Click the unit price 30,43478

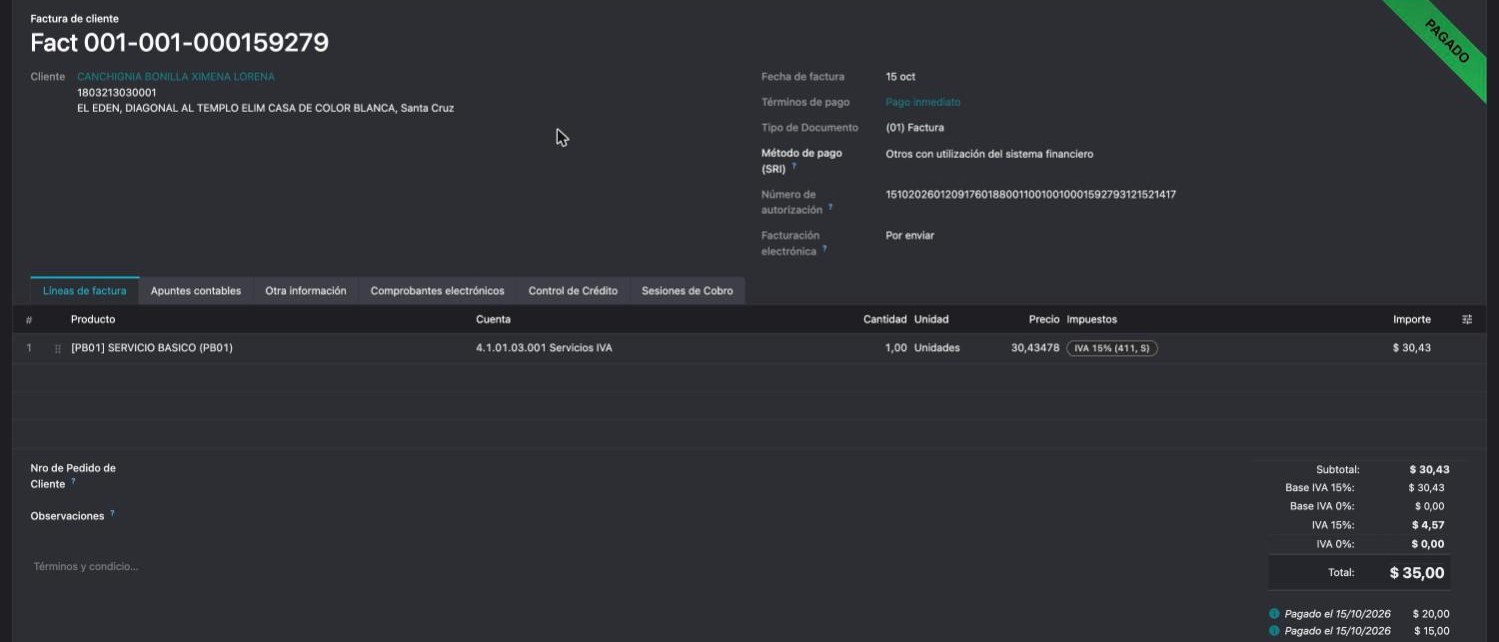[x=1035, y=348]
